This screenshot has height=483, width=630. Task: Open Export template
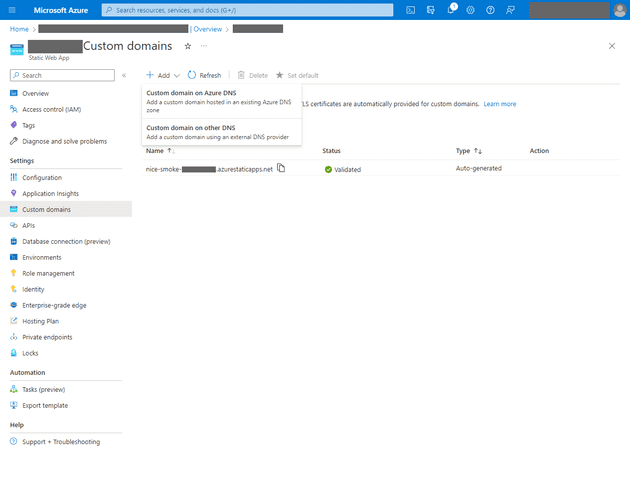click(45, 406)
